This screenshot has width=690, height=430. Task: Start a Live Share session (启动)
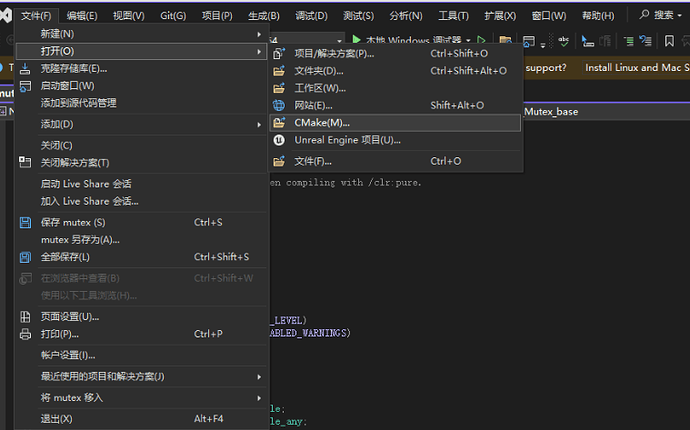pyautogui.click(x=86, y=184)
